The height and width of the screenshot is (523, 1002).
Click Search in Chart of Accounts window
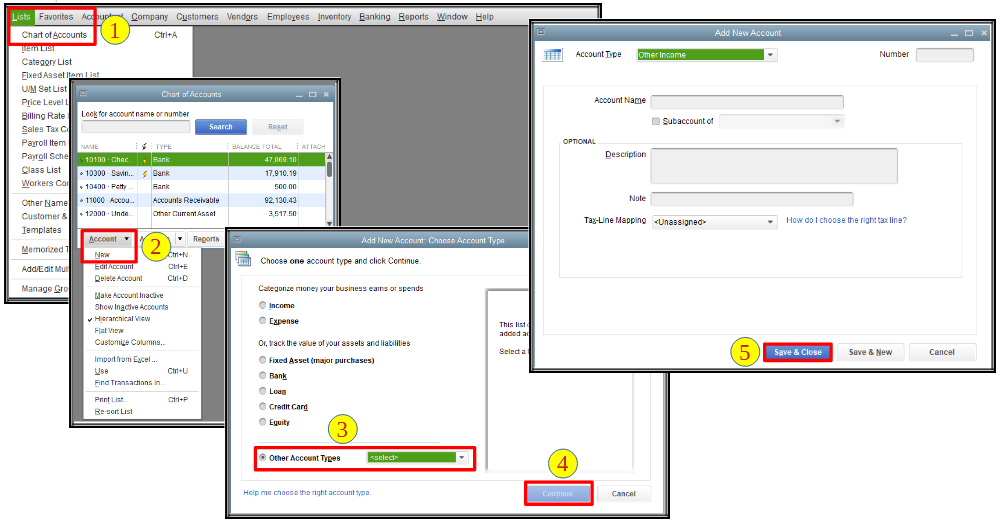[220, 127]
